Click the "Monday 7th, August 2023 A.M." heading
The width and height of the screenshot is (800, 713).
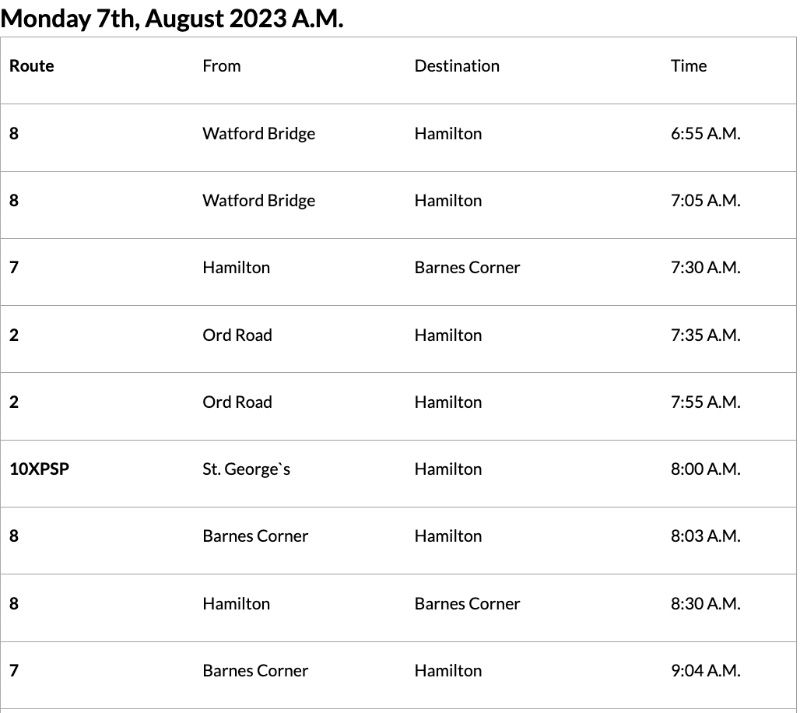(x=172, y=18)
